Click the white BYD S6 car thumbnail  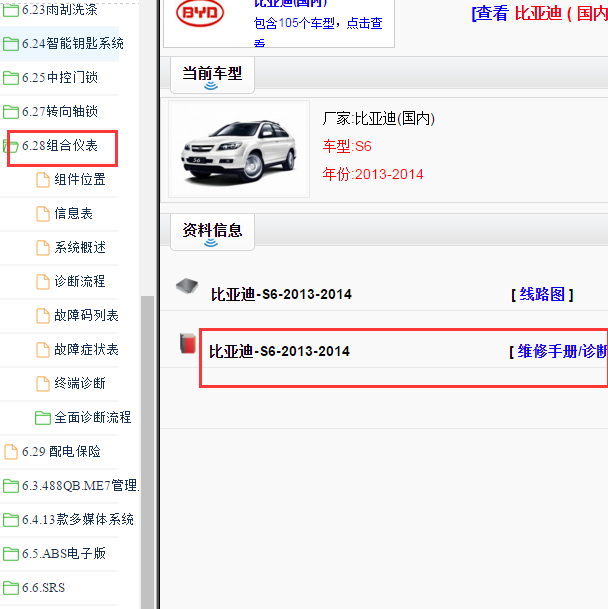coord(239,149)
